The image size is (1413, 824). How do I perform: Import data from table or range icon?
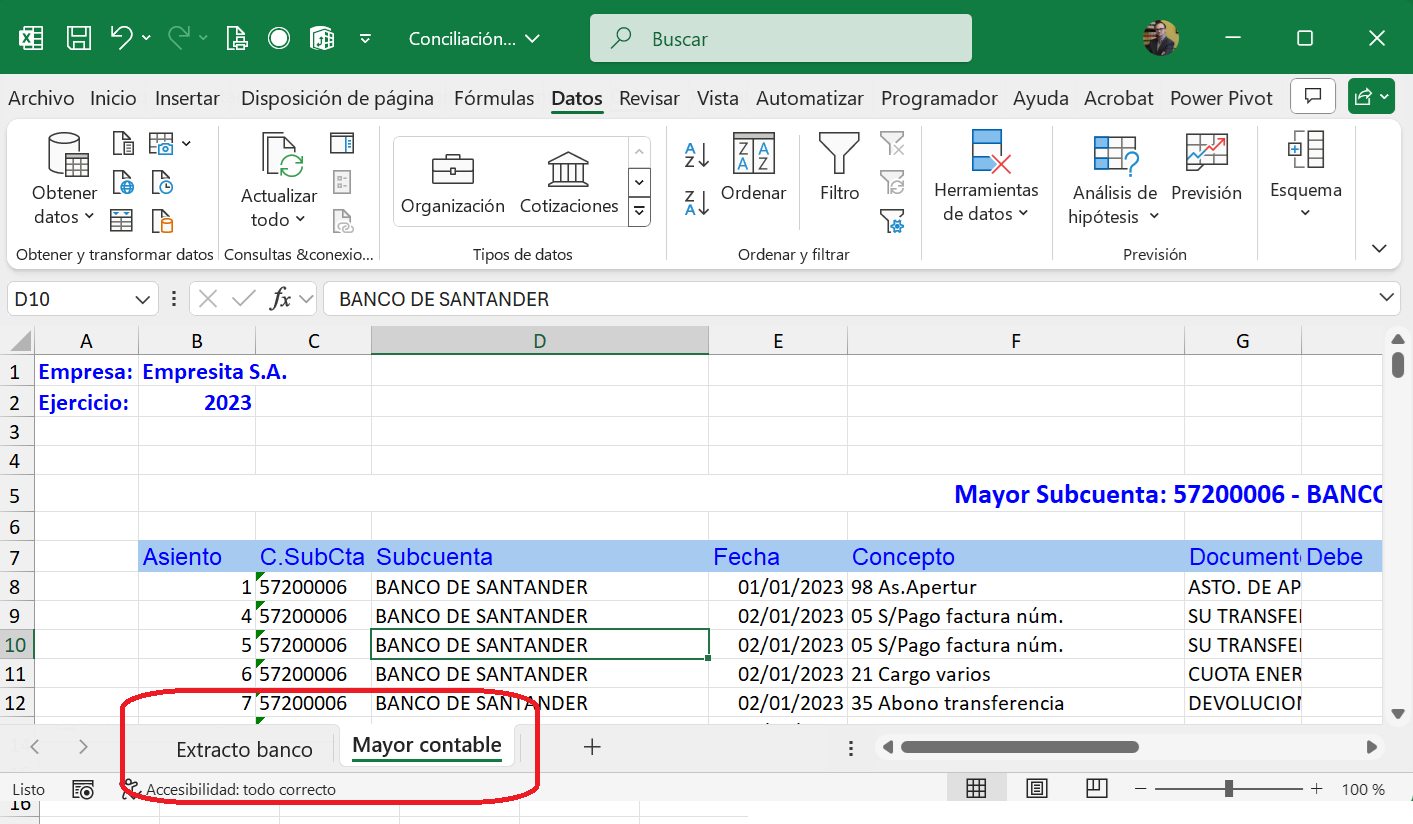(122, 220)
